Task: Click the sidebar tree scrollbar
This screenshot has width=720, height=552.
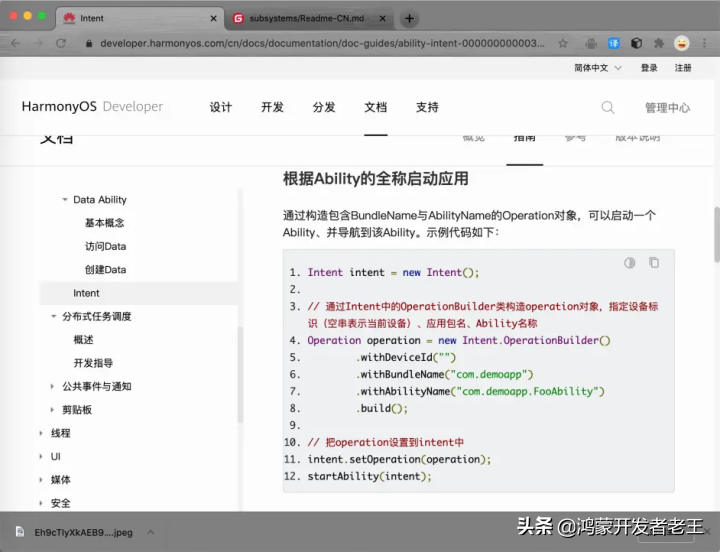Action: 240,374
